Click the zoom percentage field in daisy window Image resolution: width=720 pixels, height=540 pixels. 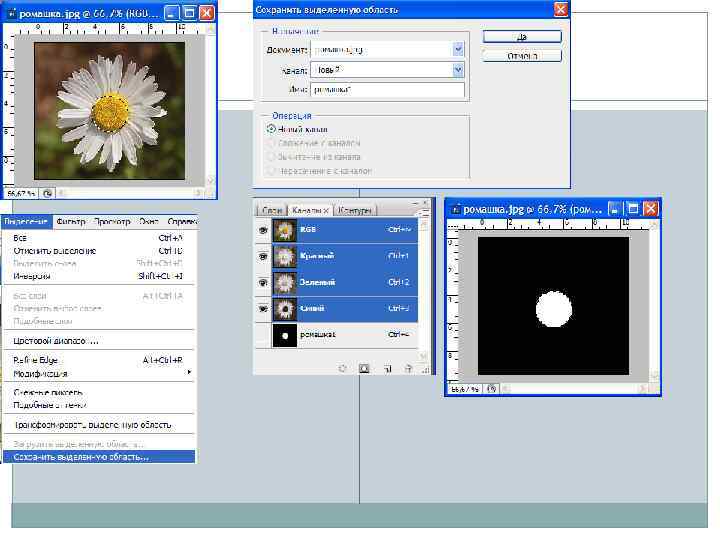[x=22, y=194]
